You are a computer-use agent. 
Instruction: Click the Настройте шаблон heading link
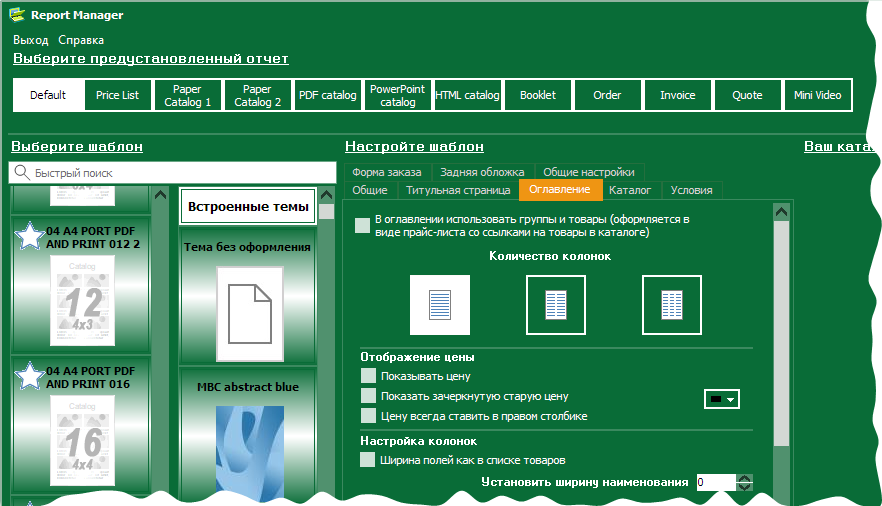click(415, 146)
